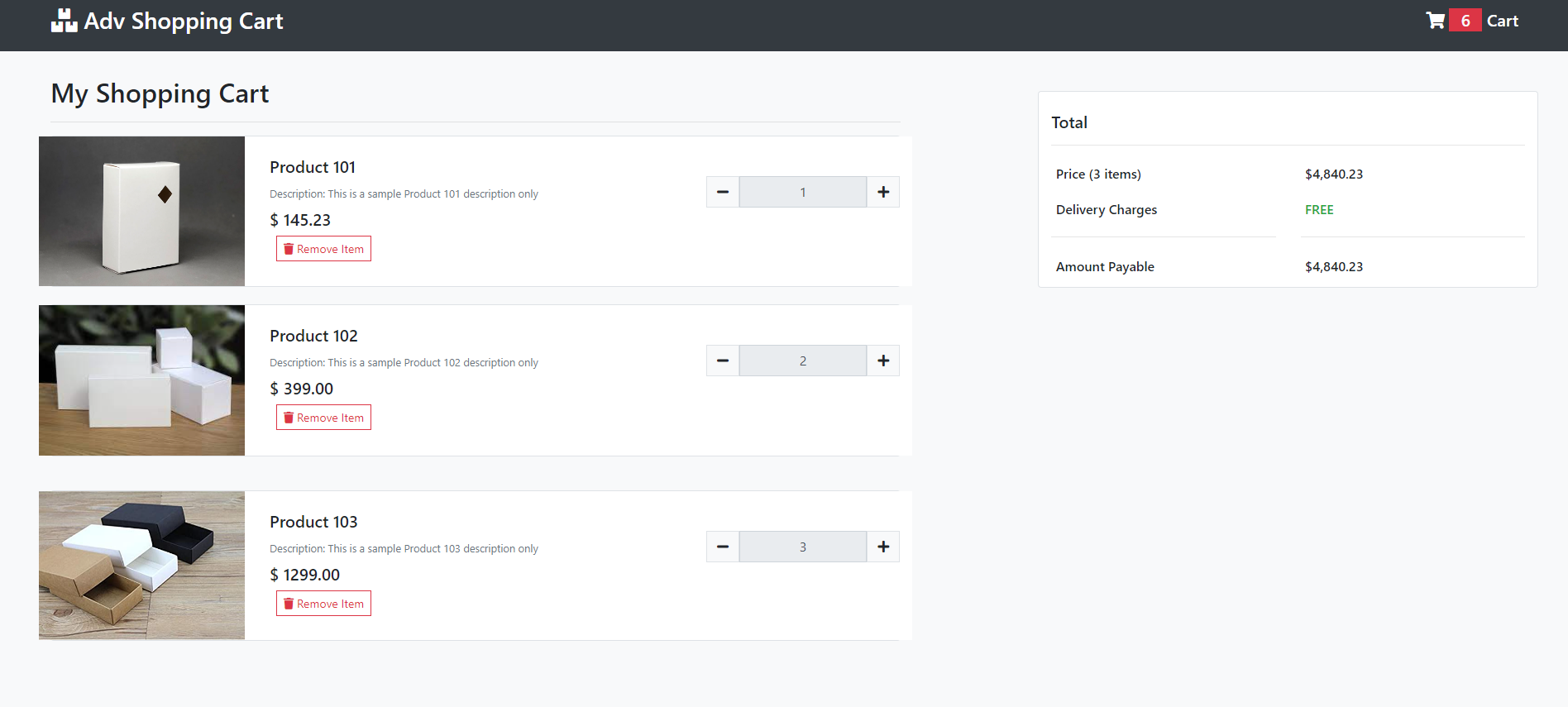The image size is (1568, 707).
Task: Remove Product 102 from cart
Action: [x=323, y=418]
